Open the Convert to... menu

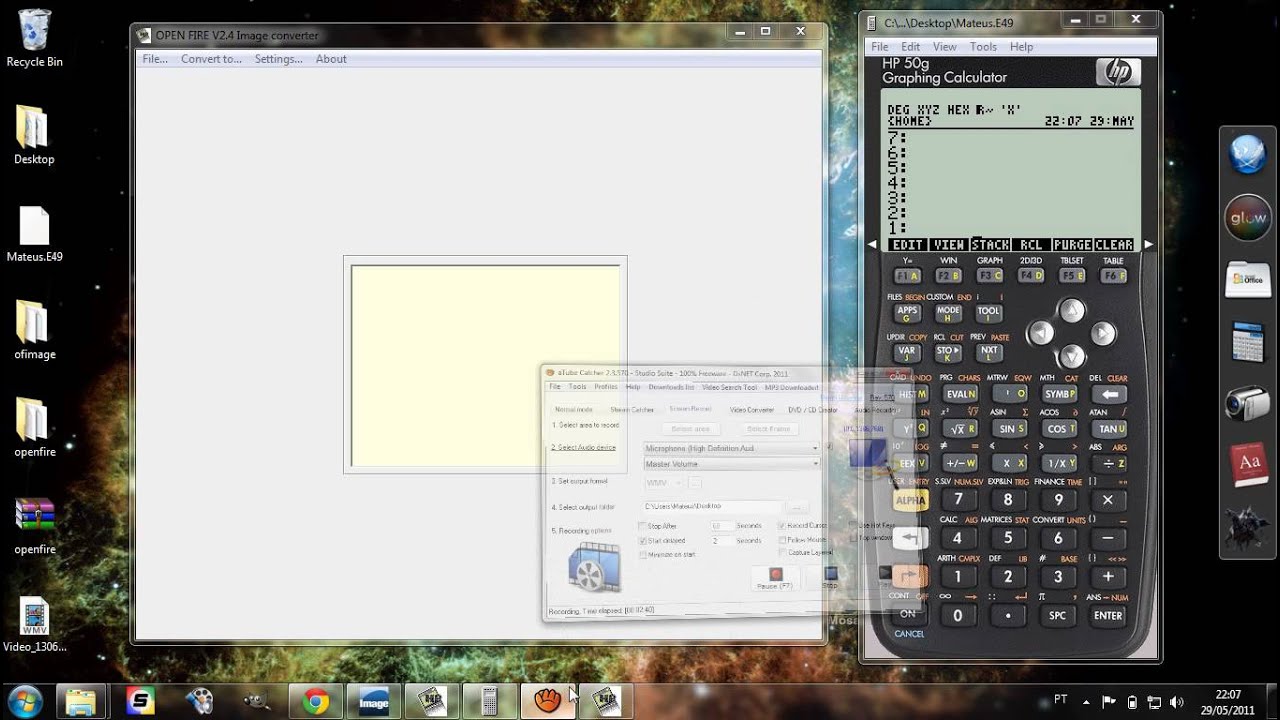click(211, 59)
